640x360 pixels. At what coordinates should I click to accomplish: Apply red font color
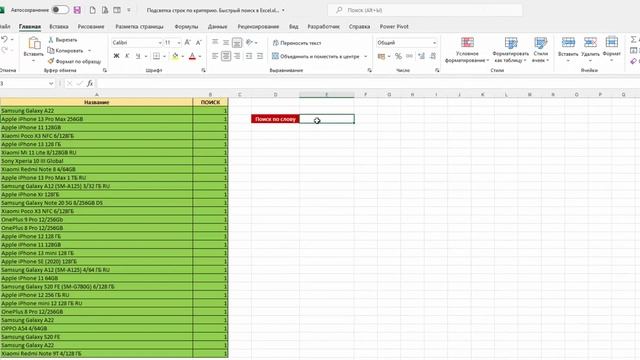192,56
